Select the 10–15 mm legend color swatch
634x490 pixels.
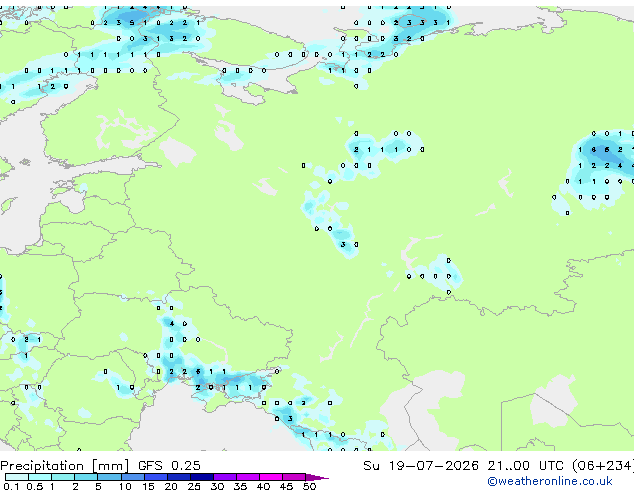(132, 477)
